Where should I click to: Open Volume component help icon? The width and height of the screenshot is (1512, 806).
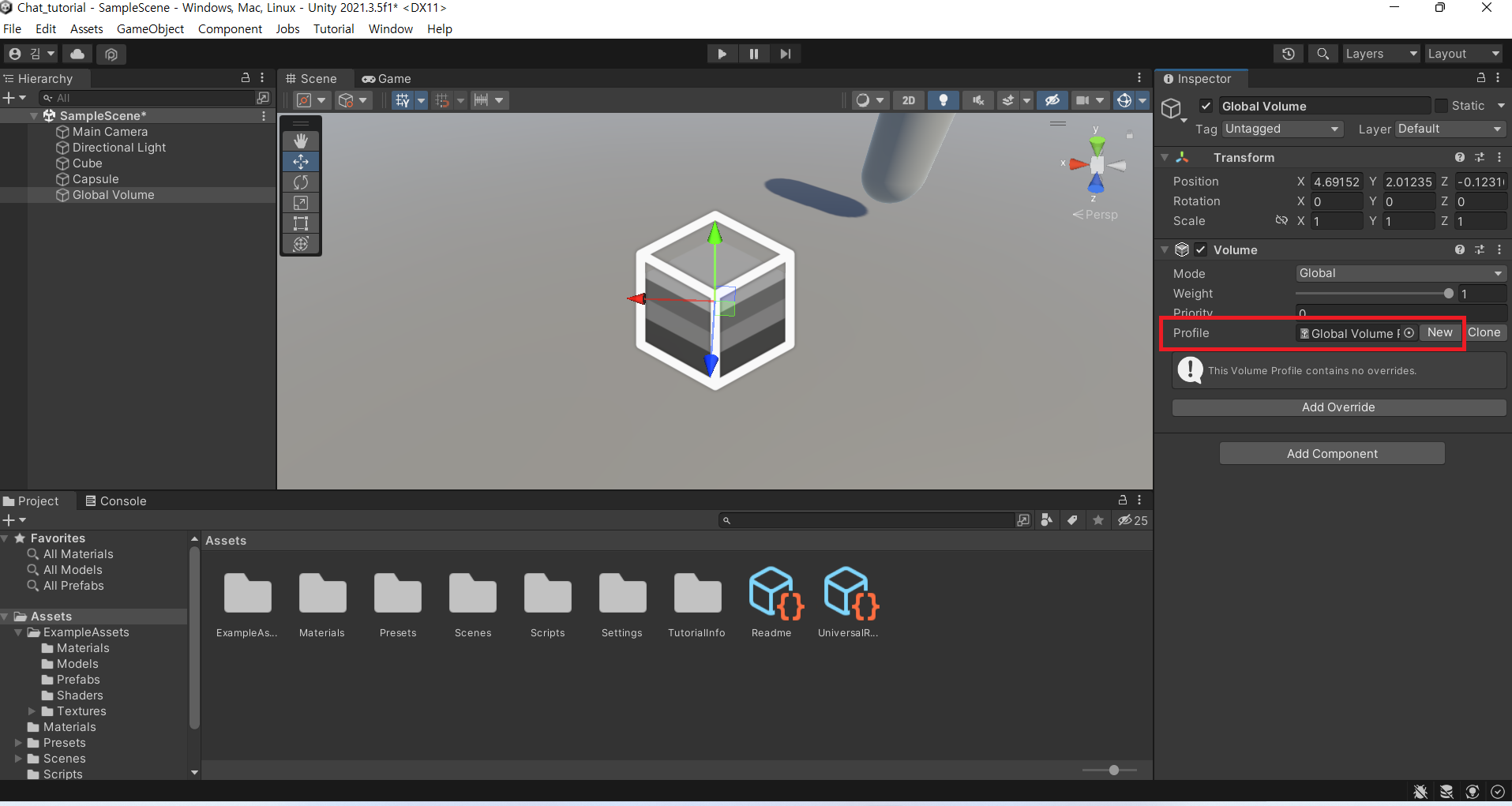click(1460, 249)
